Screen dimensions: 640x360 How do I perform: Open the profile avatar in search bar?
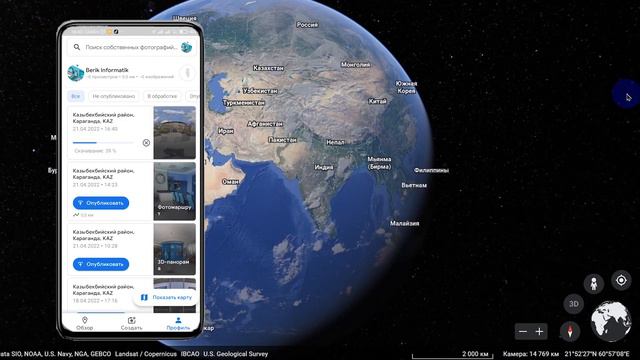187,47
